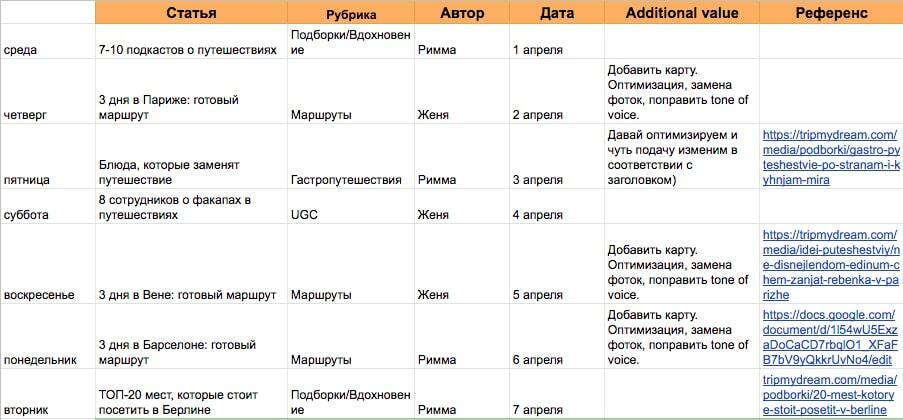The width and height of the screenshot is (903, 420).
Task: Click the 'Давай оптимизируем' additional value cell
Action: pos(675,157)
